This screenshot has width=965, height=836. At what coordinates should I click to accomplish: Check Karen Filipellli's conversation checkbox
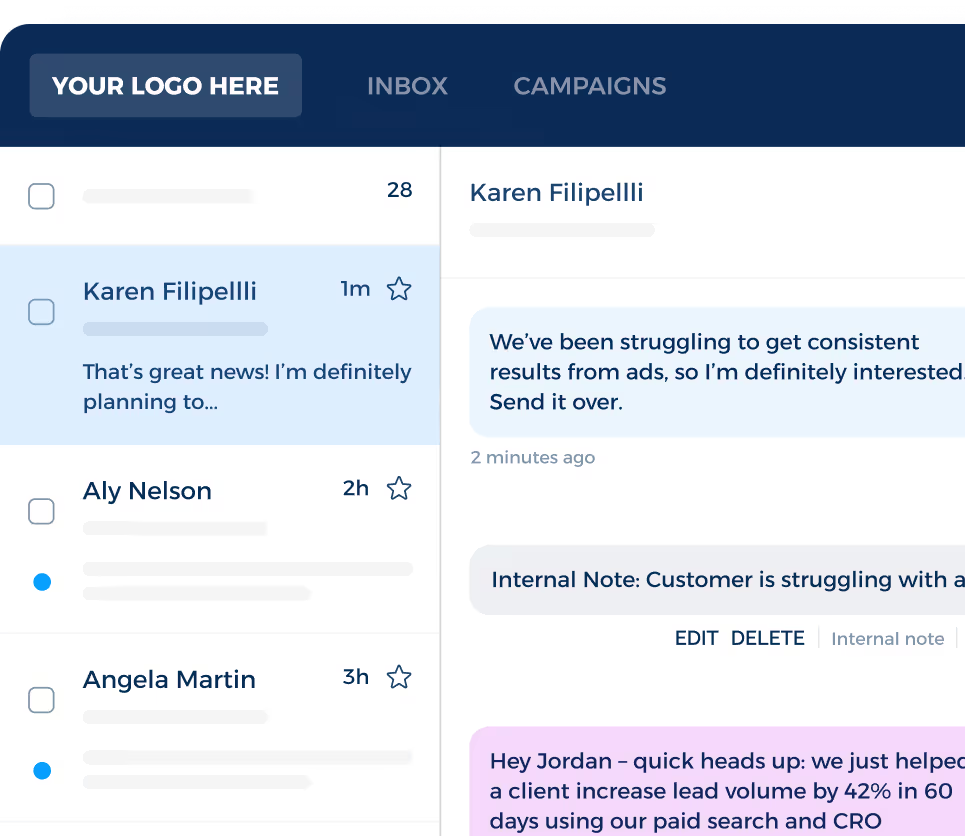click(x=41, y=312)
